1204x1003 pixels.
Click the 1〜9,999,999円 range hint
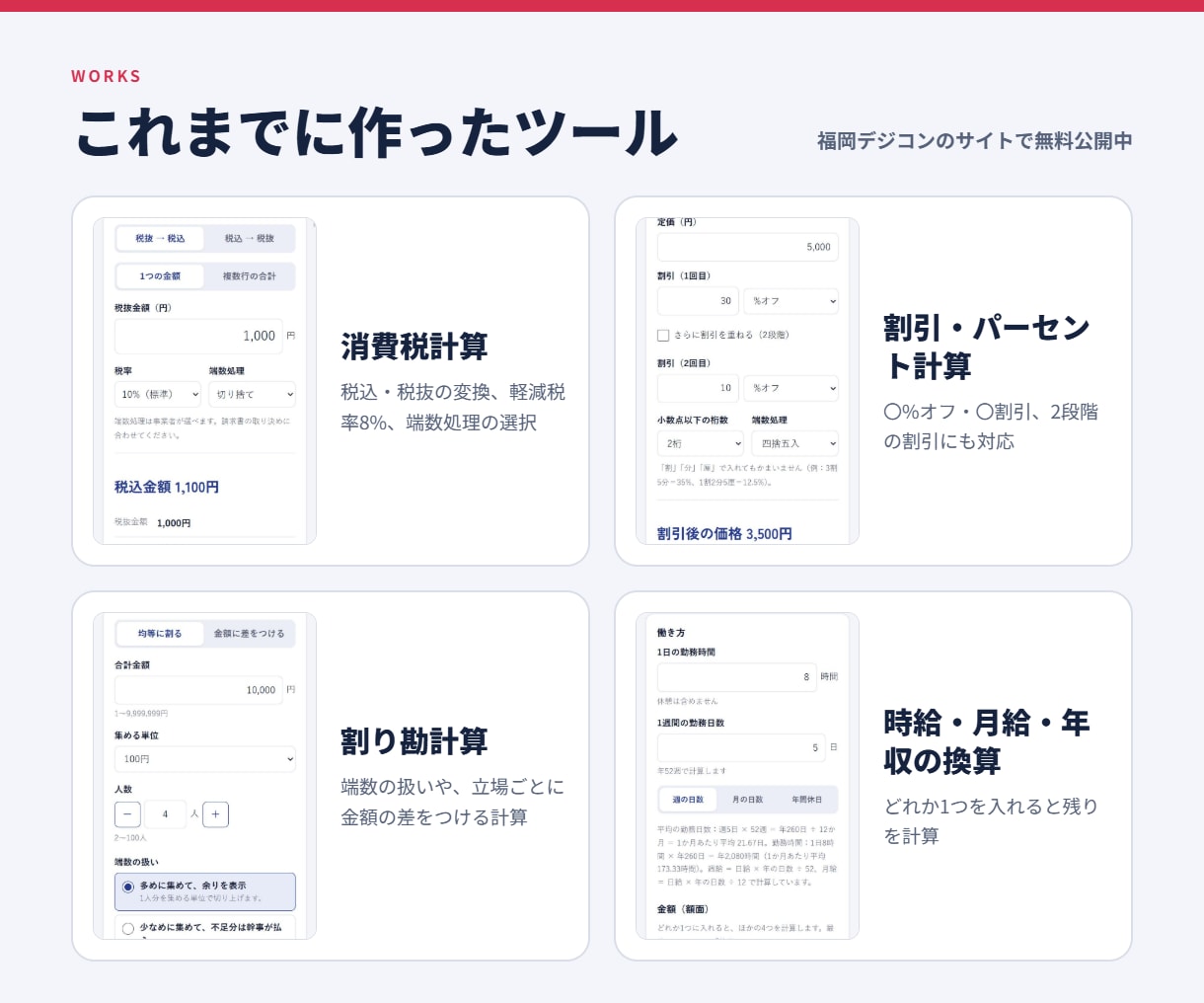pos(141,713)
